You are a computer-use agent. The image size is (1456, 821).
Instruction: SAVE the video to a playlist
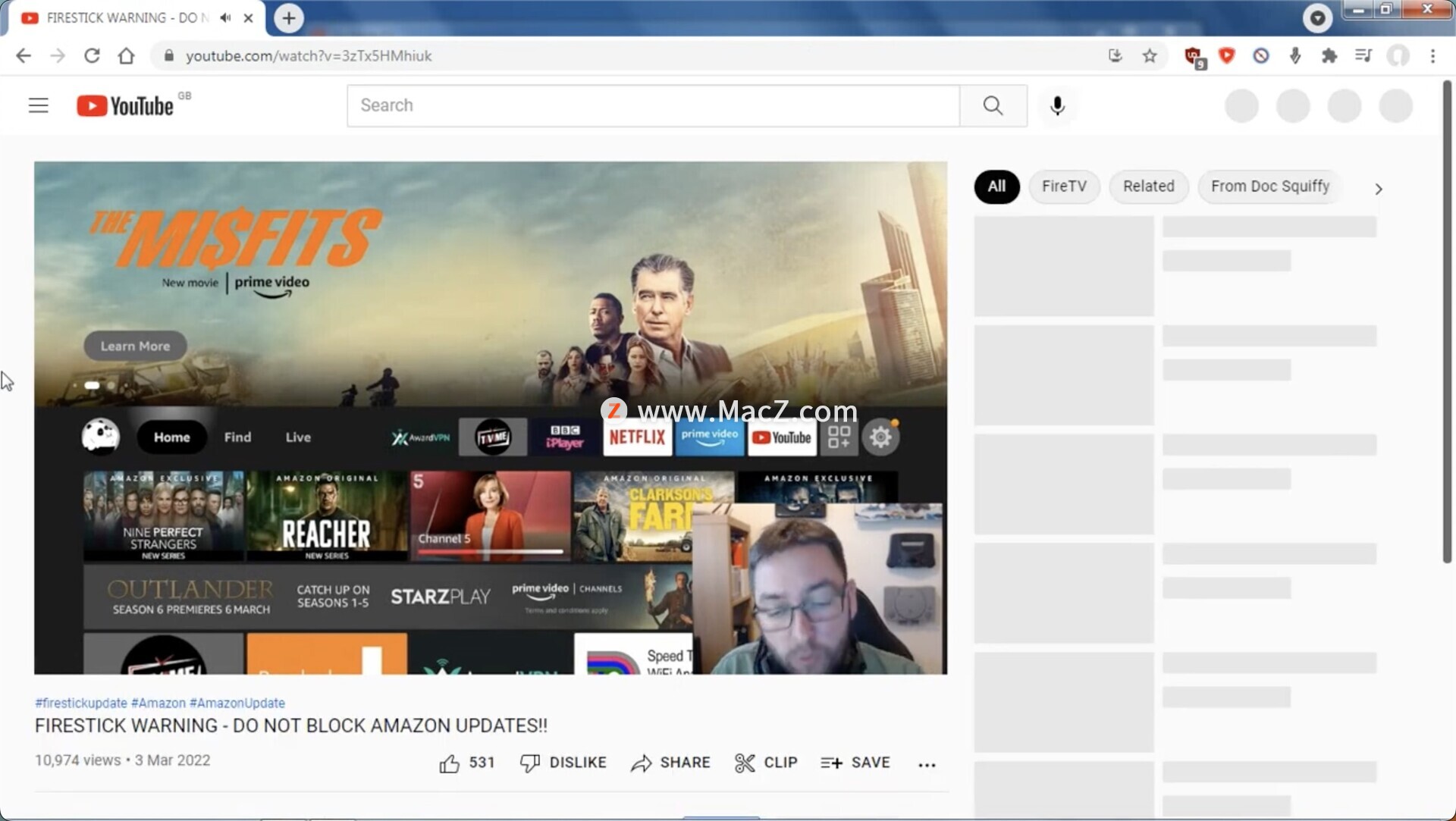coord(855,763)
